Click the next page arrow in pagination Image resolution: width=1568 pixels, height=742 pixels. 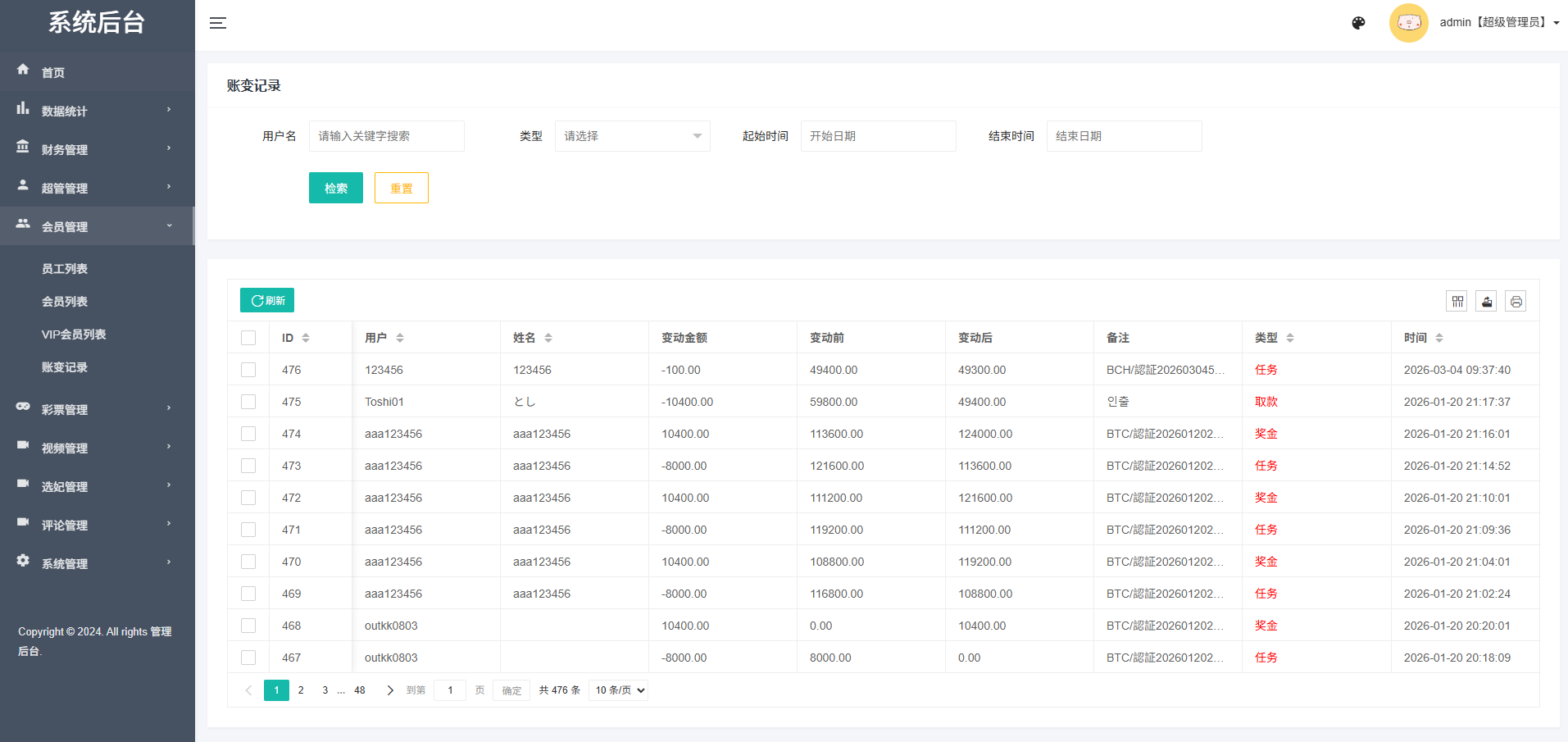(x=390, y=690)
